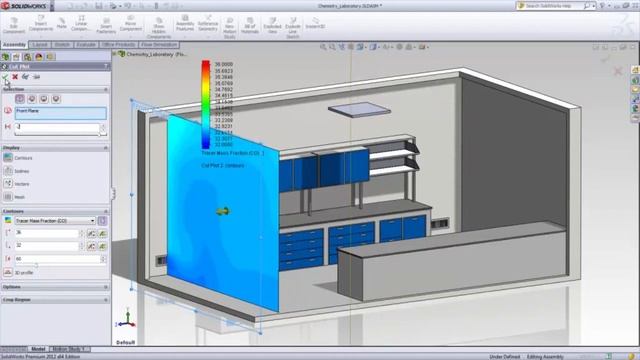Click the Front Plane selection box
Viewport: 640px width, 360px height.
point(60,113)
